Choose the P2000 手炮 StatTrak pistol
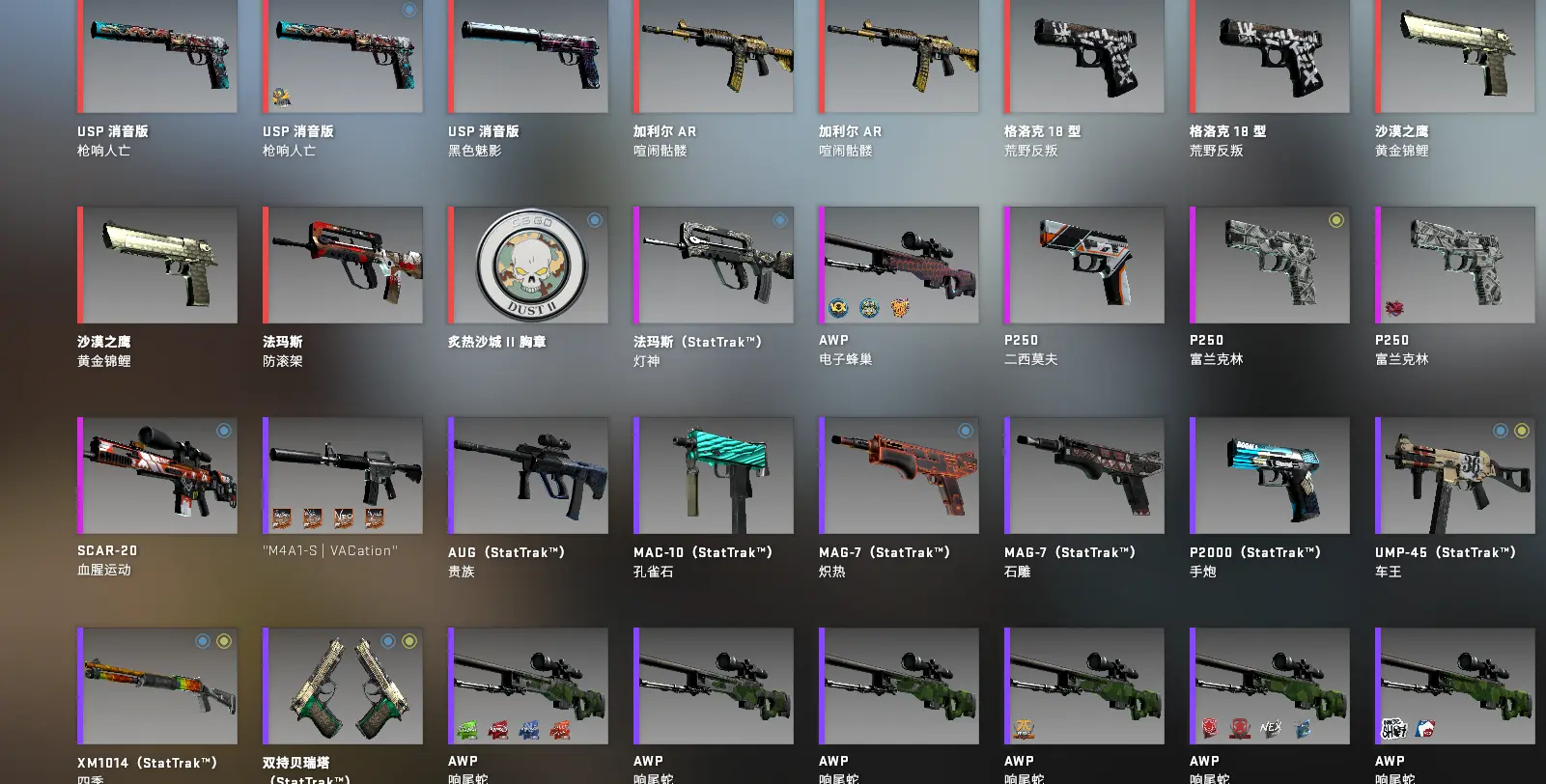 1270,475
